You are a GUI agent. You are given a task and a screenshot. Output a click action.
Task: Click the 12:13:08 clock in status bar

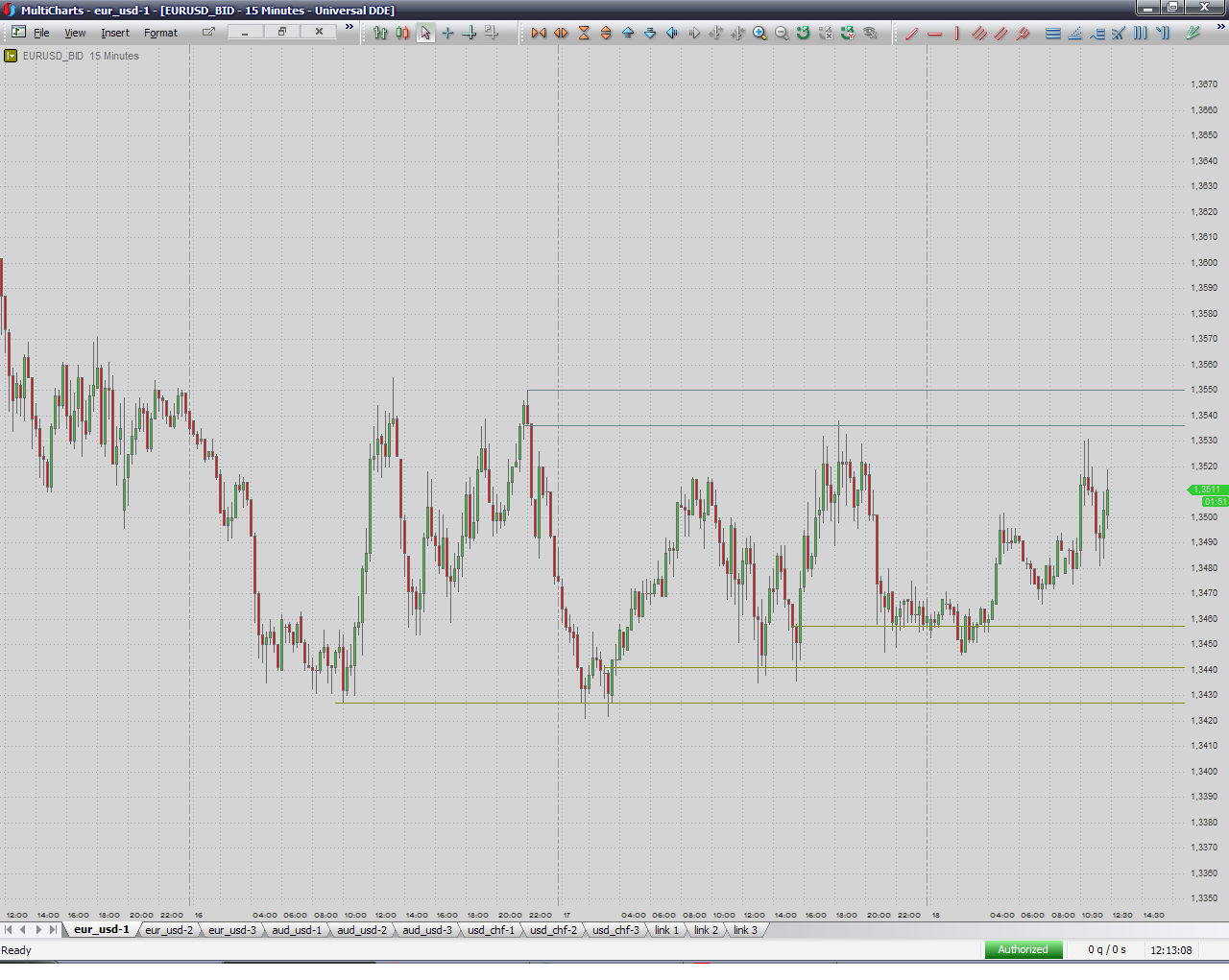(1171, 950)
